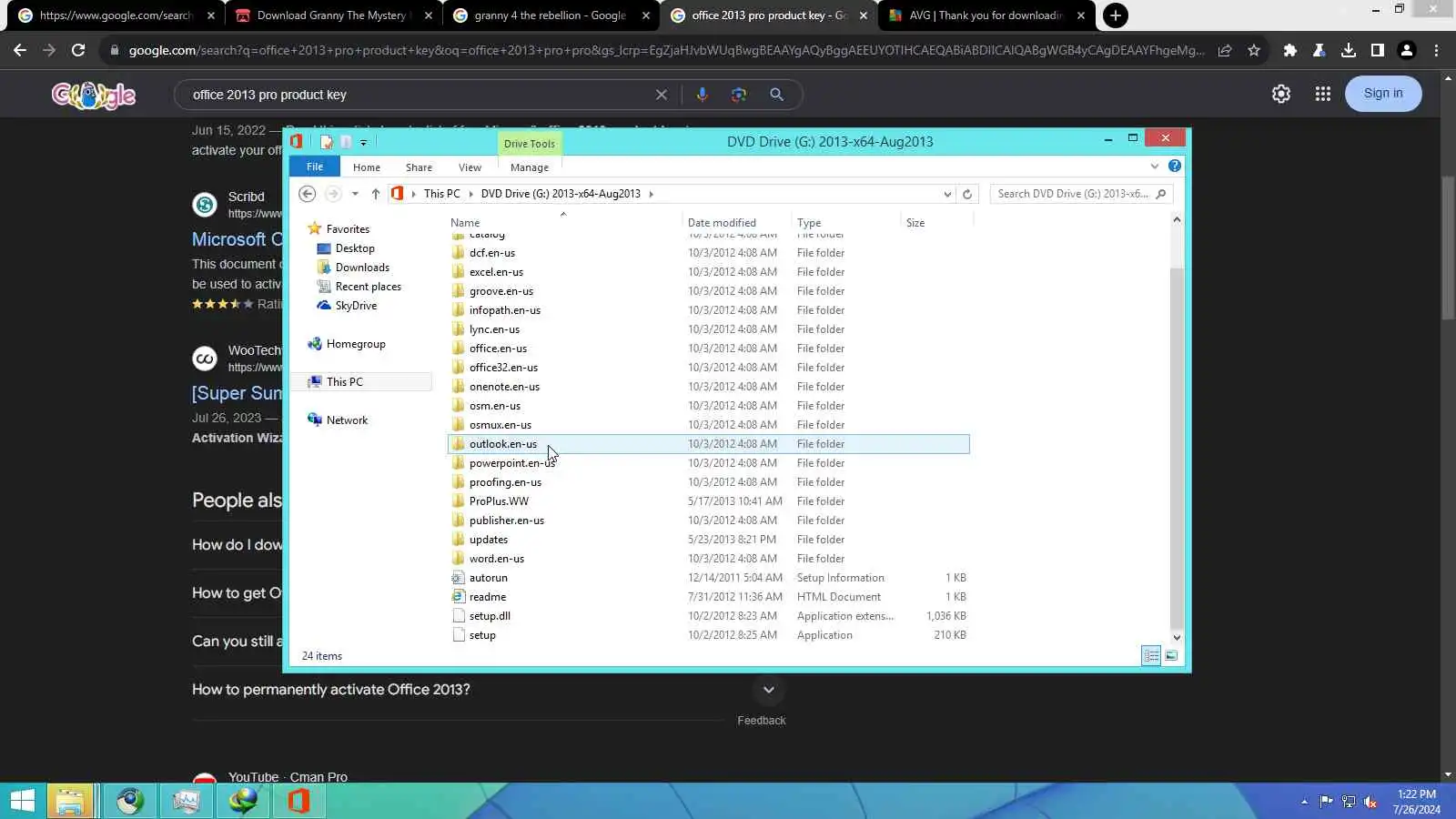Image resolution: width=1456 pixels, height=819 pixels.
Task: Expand breadcrumb arrow after DVD Drive path
Action: (651, 194)
